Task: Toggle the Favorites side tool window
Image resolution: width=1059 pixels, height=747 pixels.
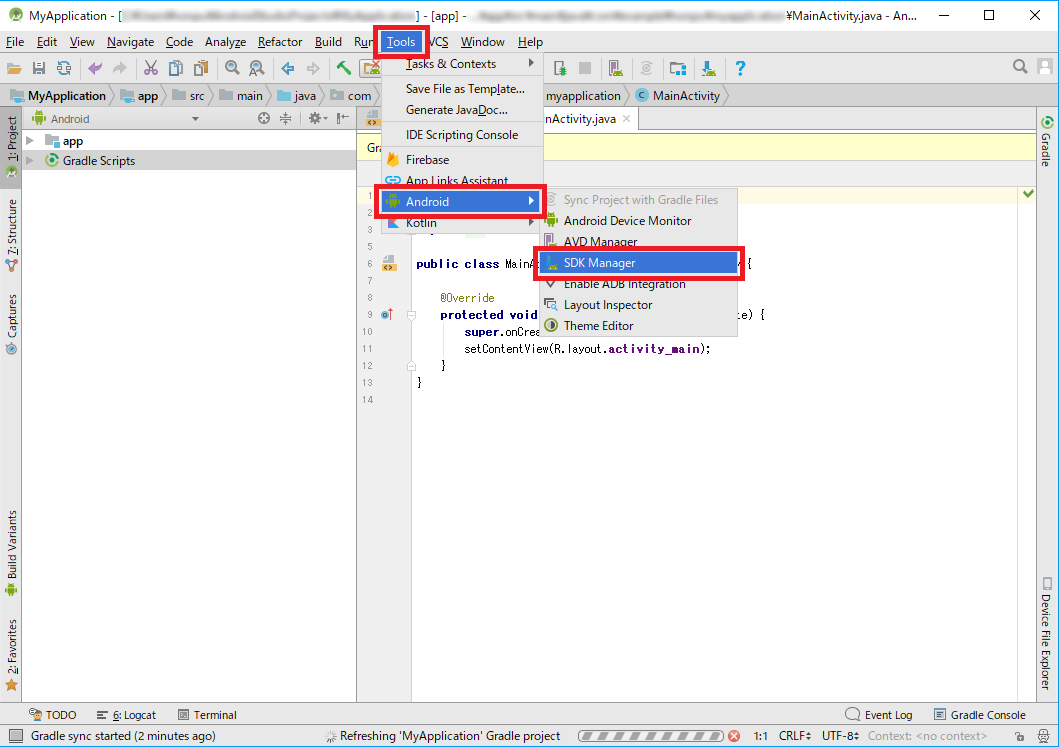Action: pos(11,655)
